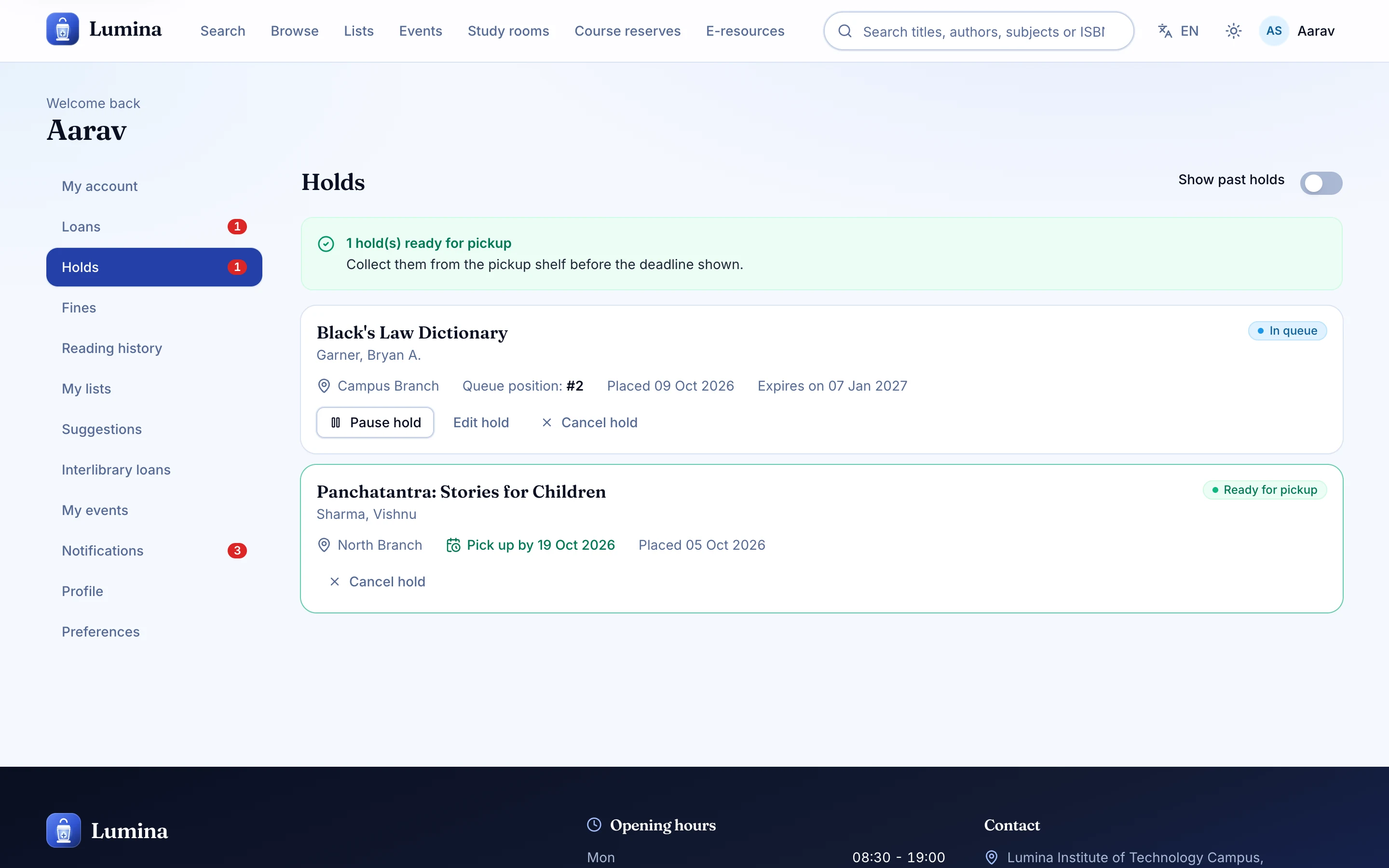This screenshot has height=868, width=1389.
Task: Open Reading history in sidebar
Action: point(154,348)
